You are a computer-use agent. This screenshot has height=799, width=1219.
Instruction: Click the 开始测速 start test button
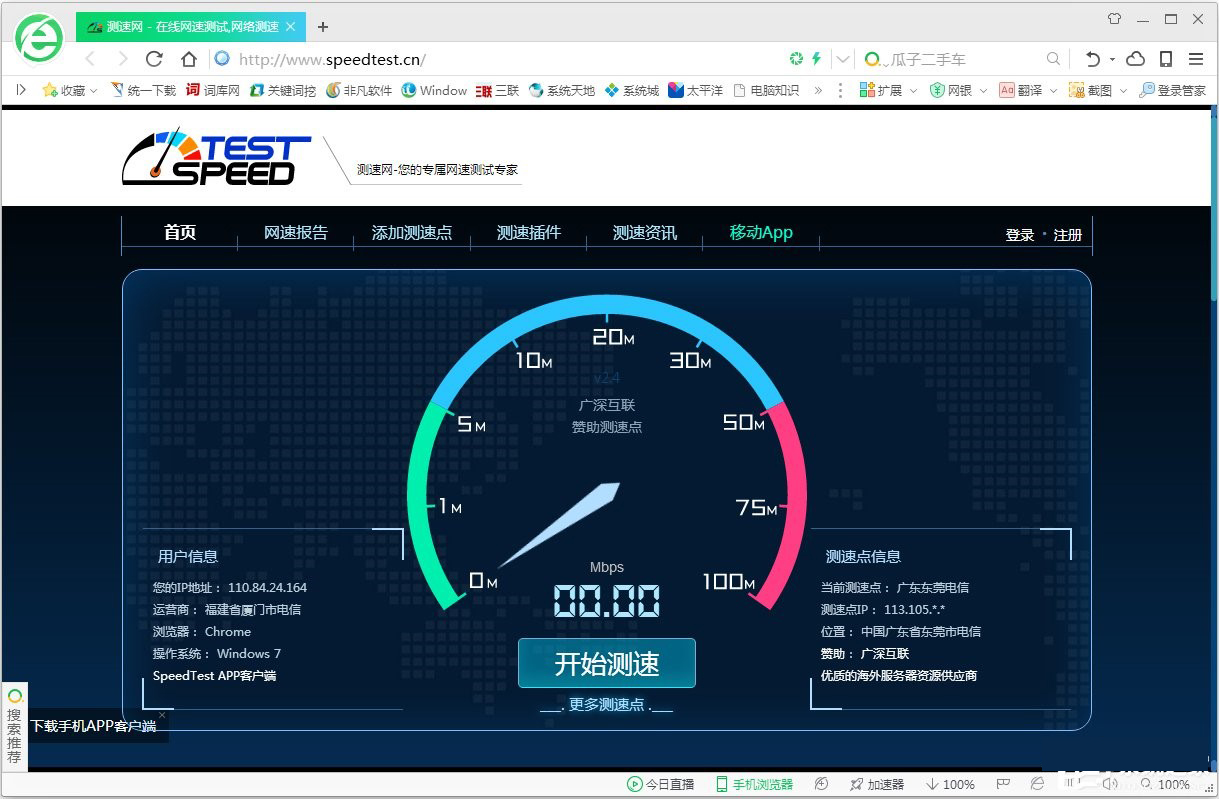607,664
